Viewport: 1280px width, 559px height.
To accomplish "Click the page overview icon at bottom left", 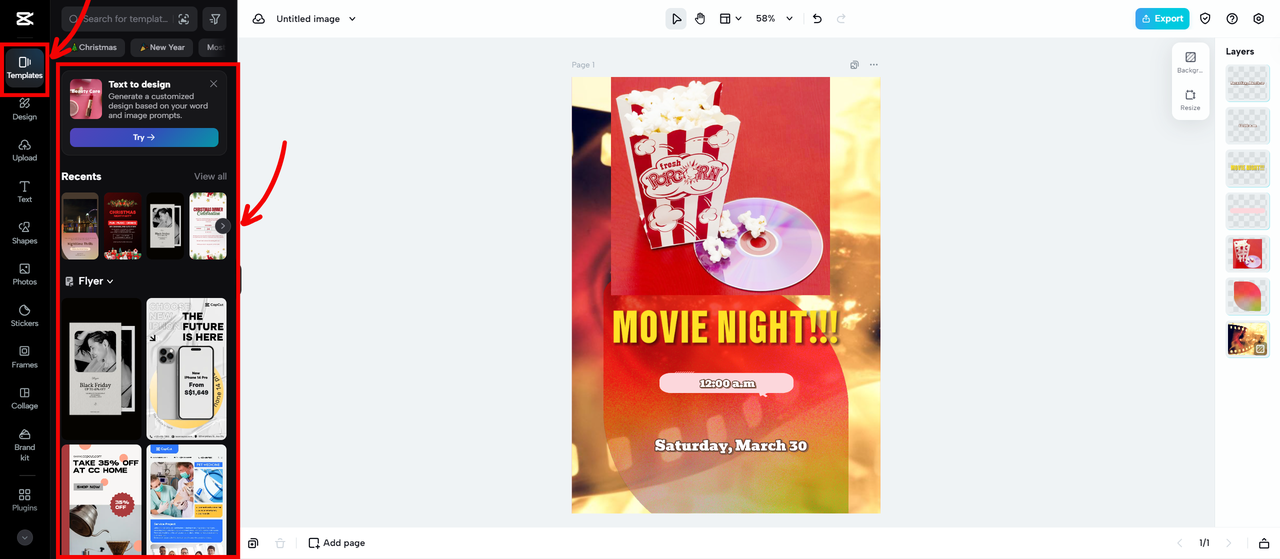I will click(253, 543).
